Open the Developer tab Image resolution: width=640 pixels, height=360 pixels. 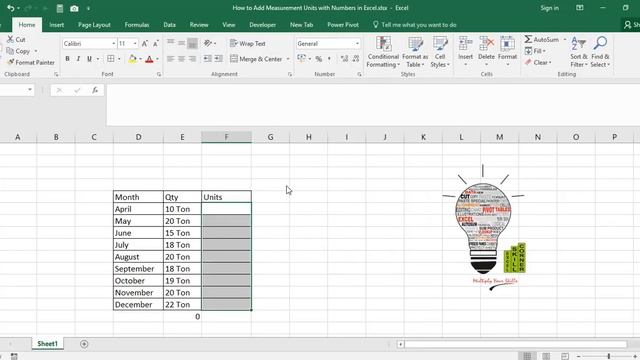tap(262, 25)
